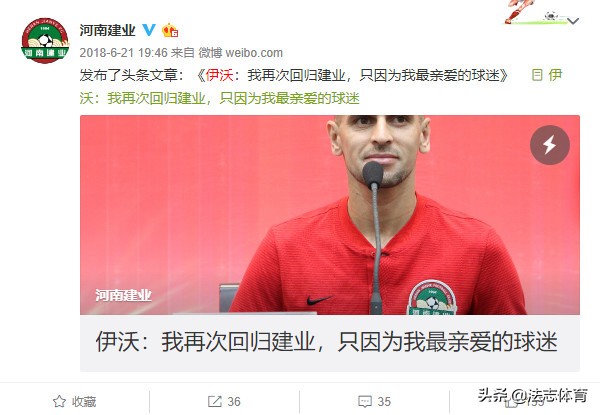The width and height of the screenshot is (600, 415).
Task: Click the 收藏 button label
Action: pos(84,401)
